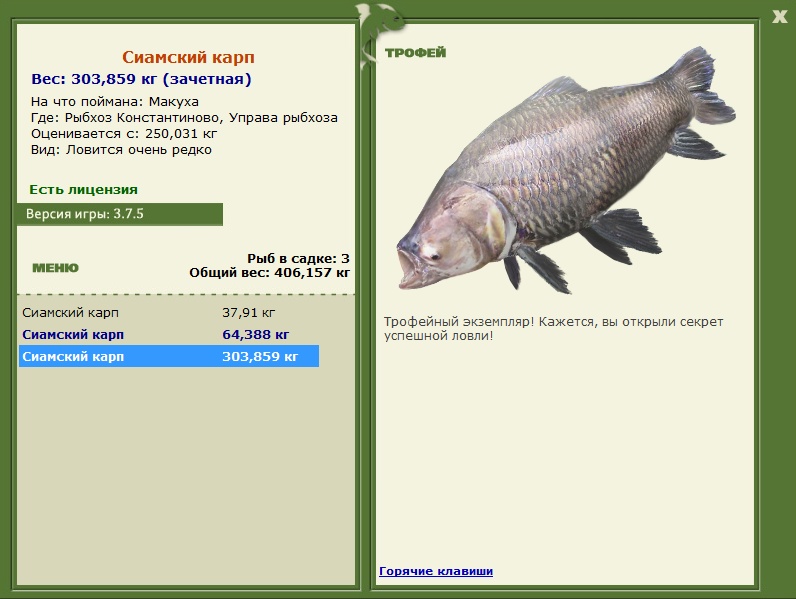Click the Вес: 303,859 кг (зачетная) line
The image size is (796, 599).
[141, 79]
